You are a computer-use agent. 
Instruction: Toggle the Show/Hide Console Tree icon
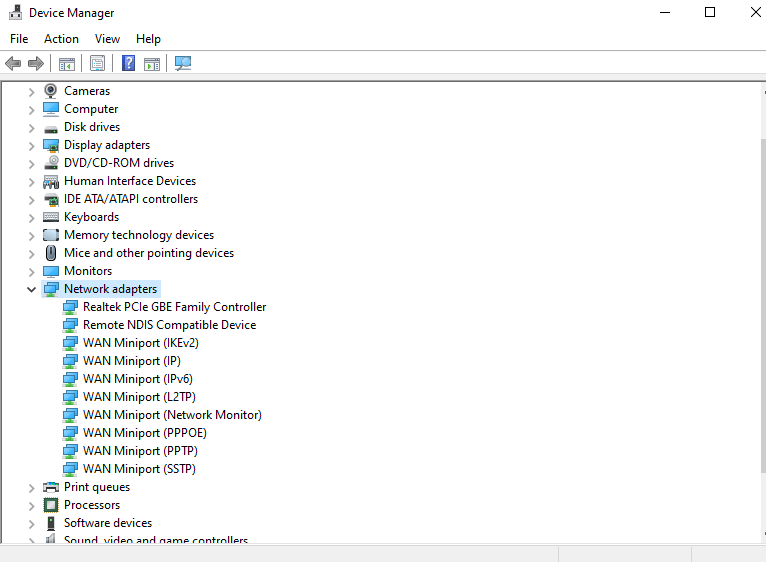click(66, 64)
